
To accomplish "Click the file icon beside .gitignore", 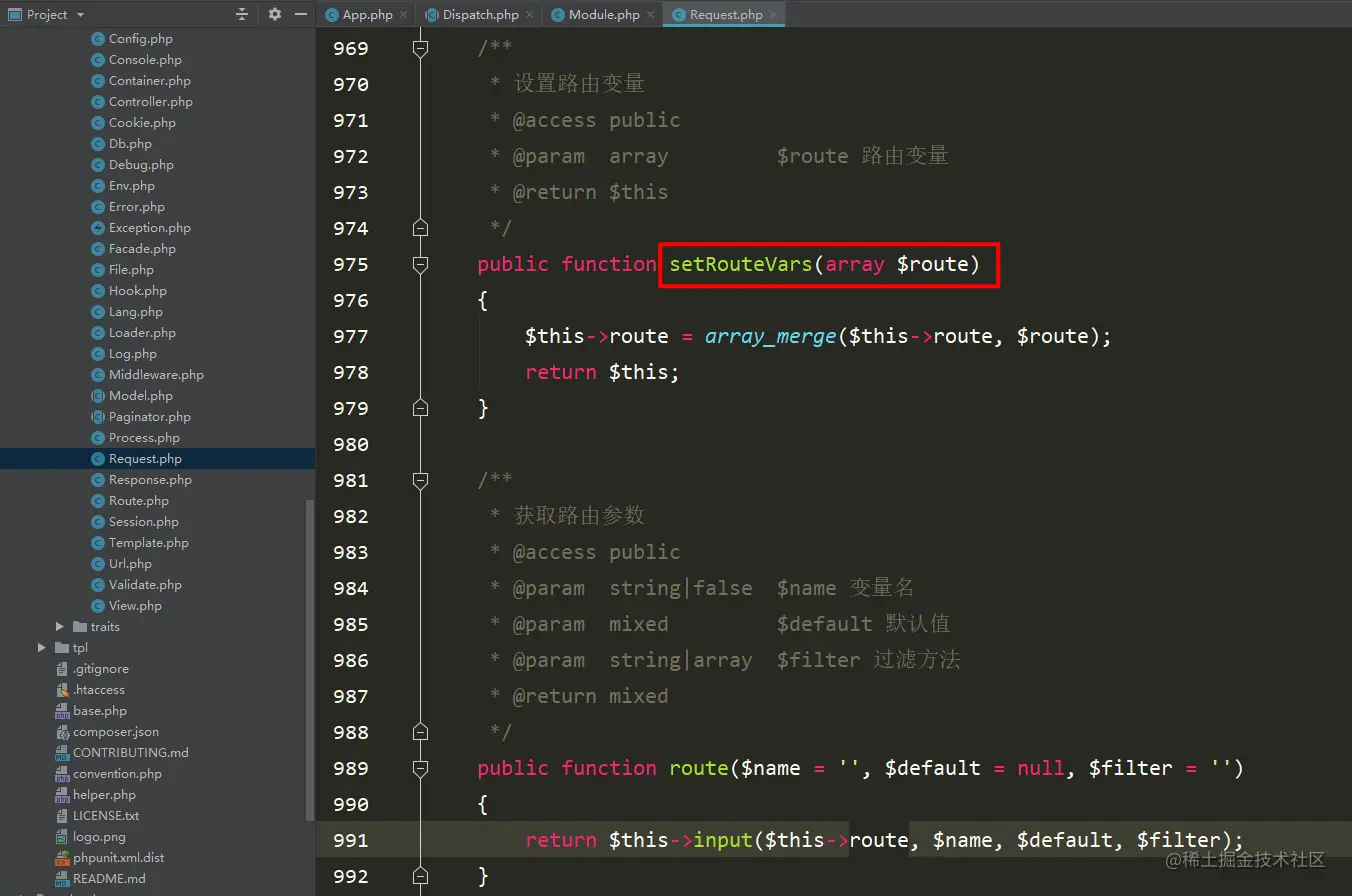I will tap(62, 669).
